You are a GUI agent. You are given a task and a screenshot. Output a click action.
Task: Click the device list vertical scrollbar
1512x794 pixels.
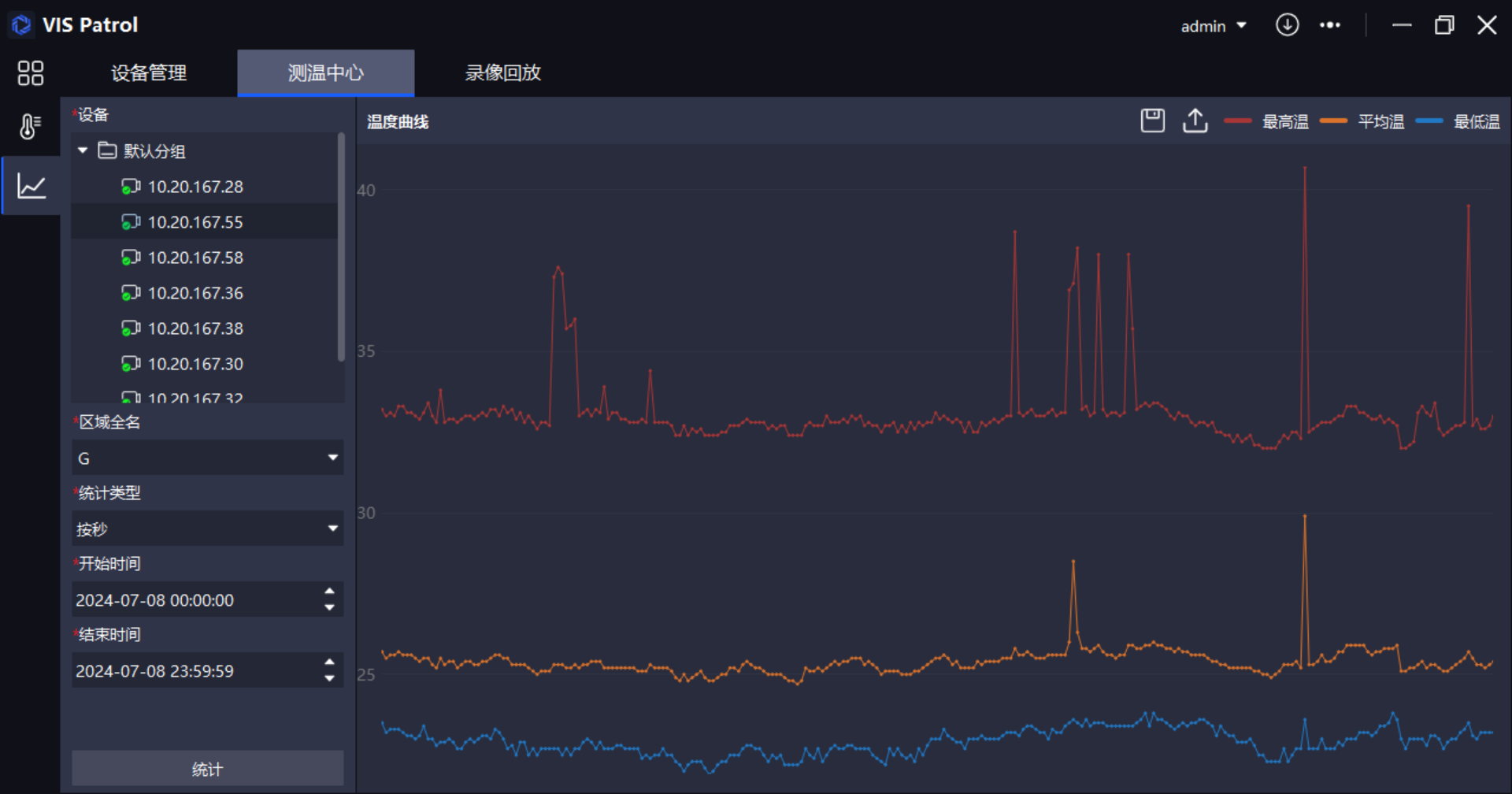pos(341,248)
